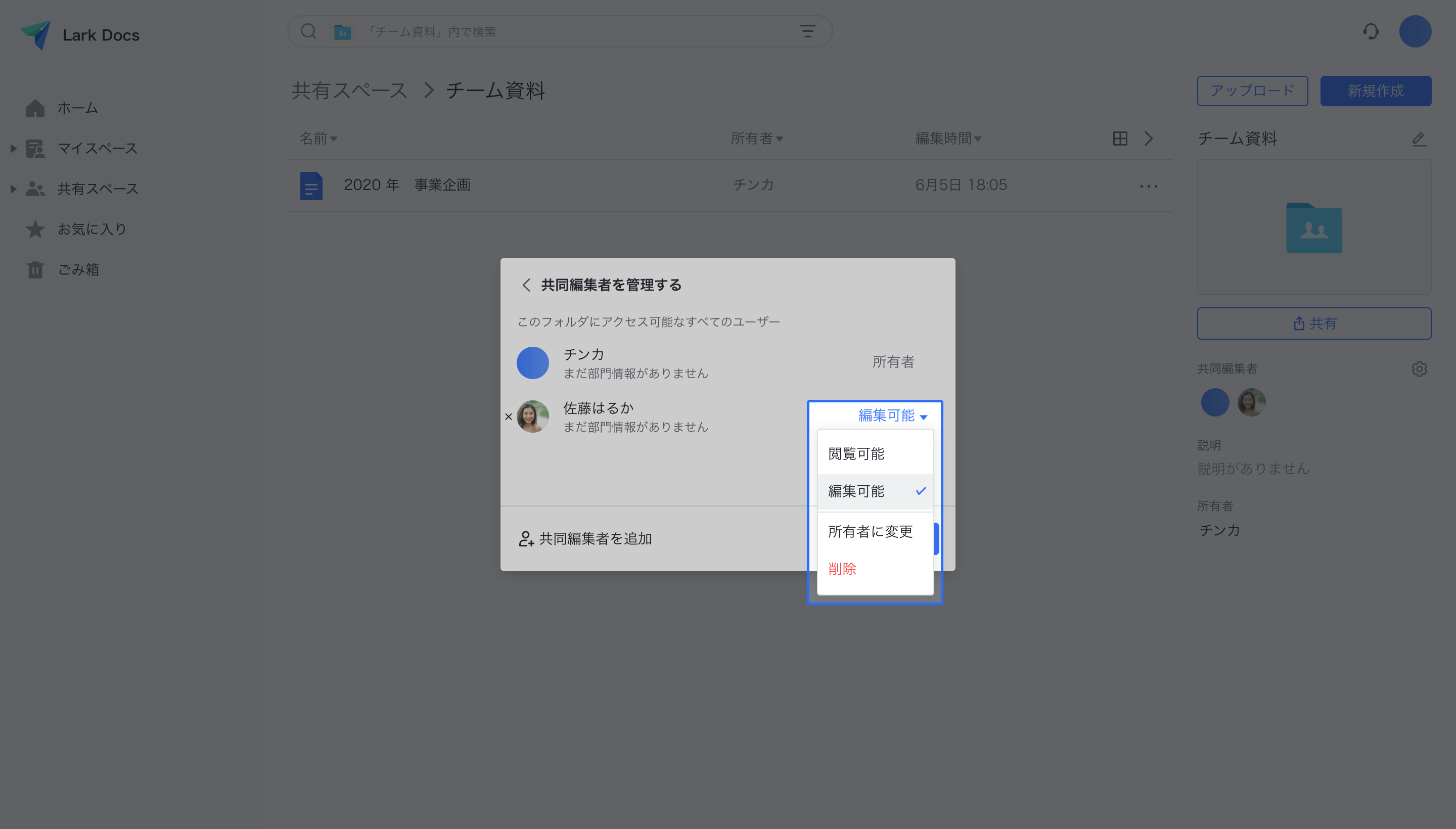1456x829 pixels.
Task: Sort the list by 名前 column
Action: pyautogui.click(x=318, y=139)
